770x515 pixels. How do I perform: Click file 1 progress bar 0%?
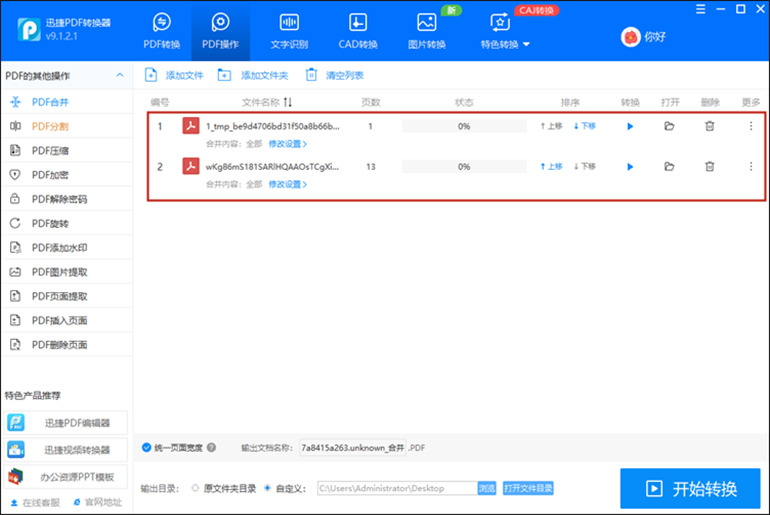tap(464, 126)
